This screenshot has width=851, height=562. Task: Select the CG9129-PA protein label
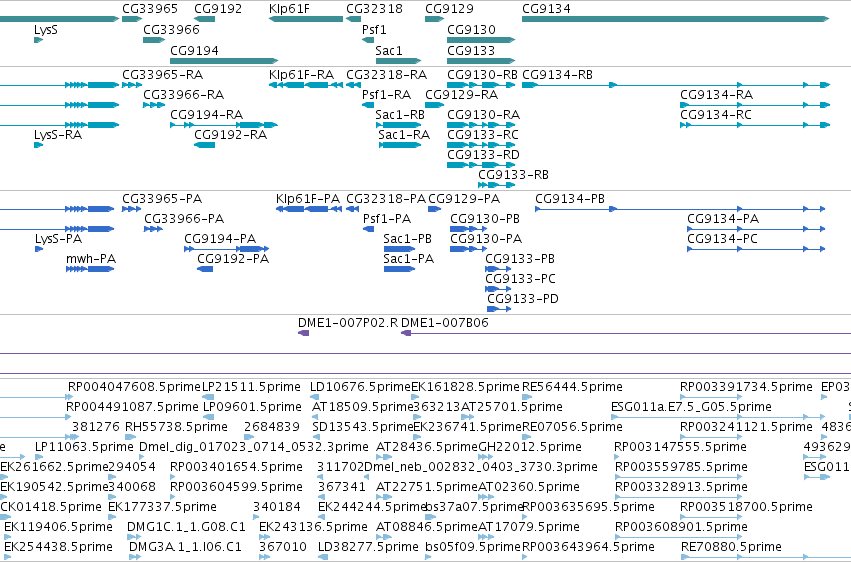tap(464, 199)
